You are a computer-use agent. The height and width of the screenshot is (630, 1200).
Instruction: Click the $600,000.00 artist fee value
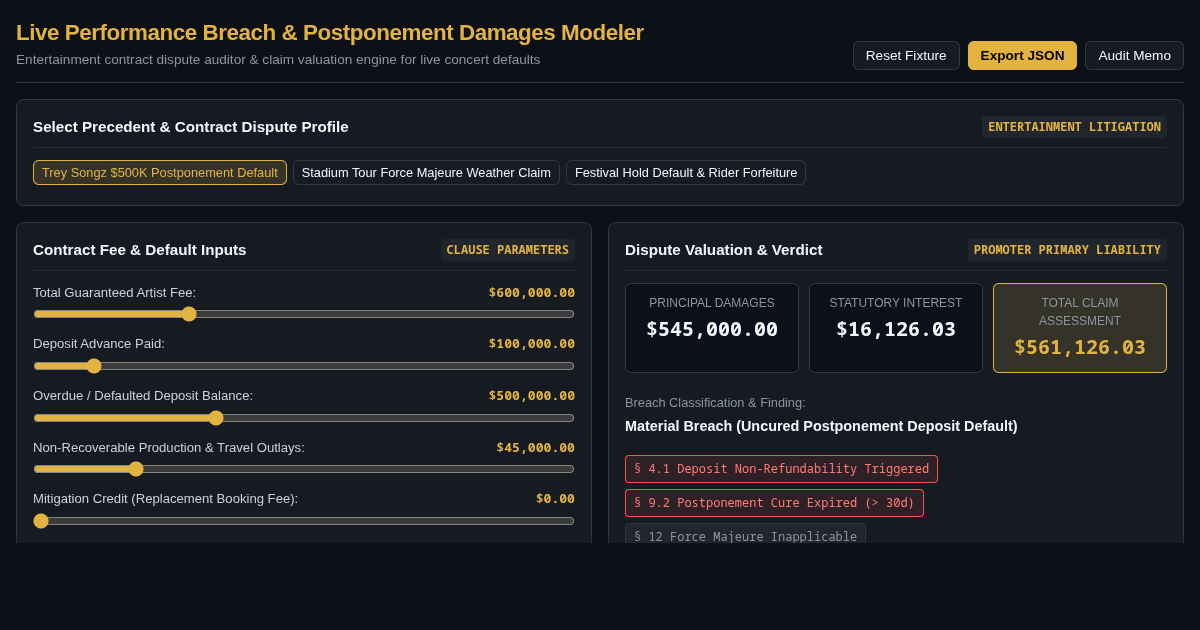pos(531,293)
